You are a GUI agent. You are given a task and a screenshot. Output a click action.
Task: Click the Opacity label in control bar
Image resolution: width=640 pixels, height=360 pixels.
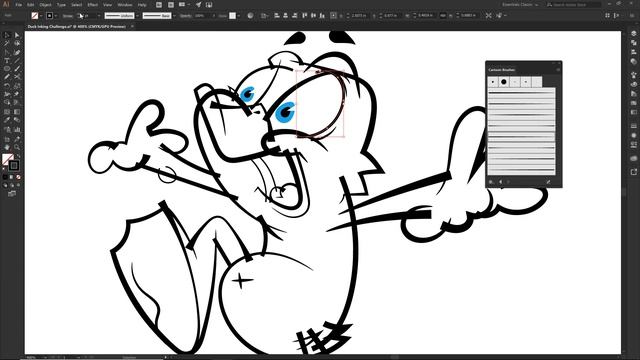click(x=186, y=16)
